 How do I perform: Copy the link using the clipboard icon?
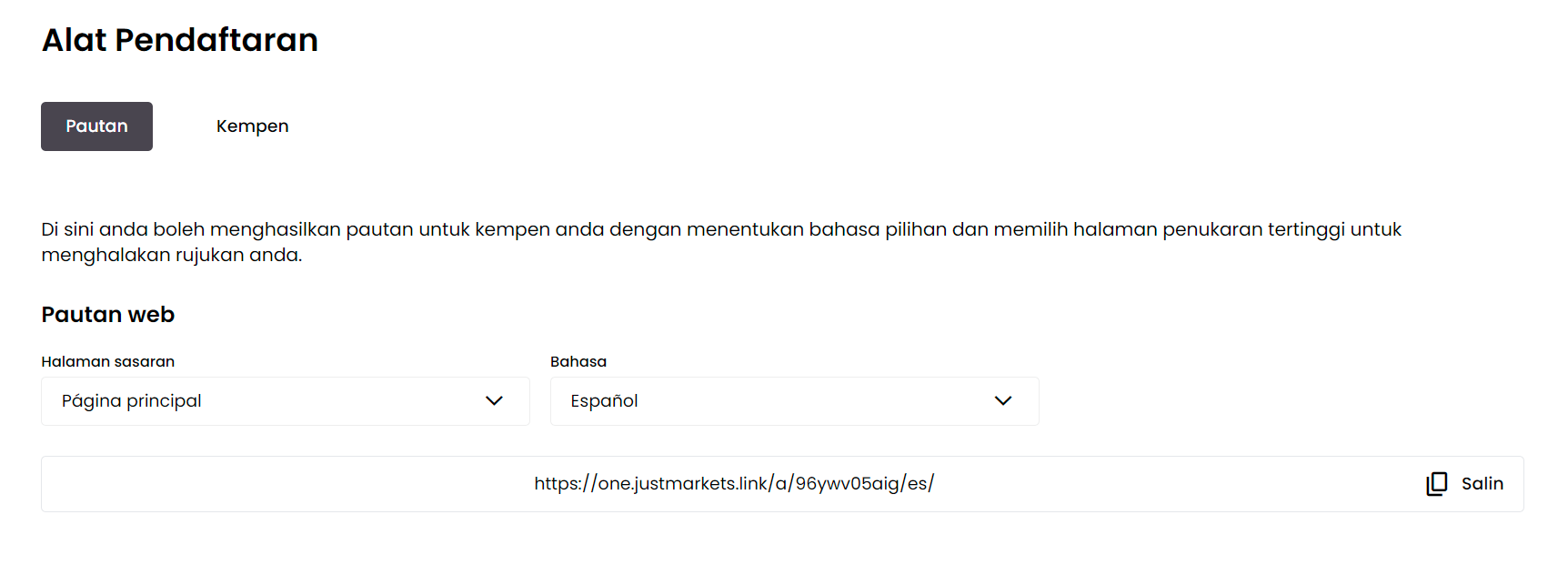click(1436, 484)
